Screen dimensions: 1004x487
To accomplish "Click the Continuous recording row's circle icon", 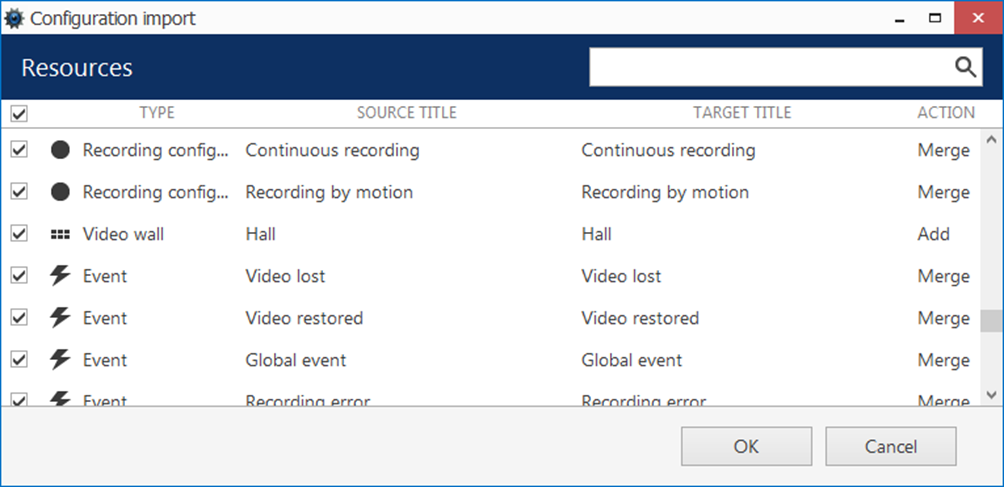I will point(61,150).
